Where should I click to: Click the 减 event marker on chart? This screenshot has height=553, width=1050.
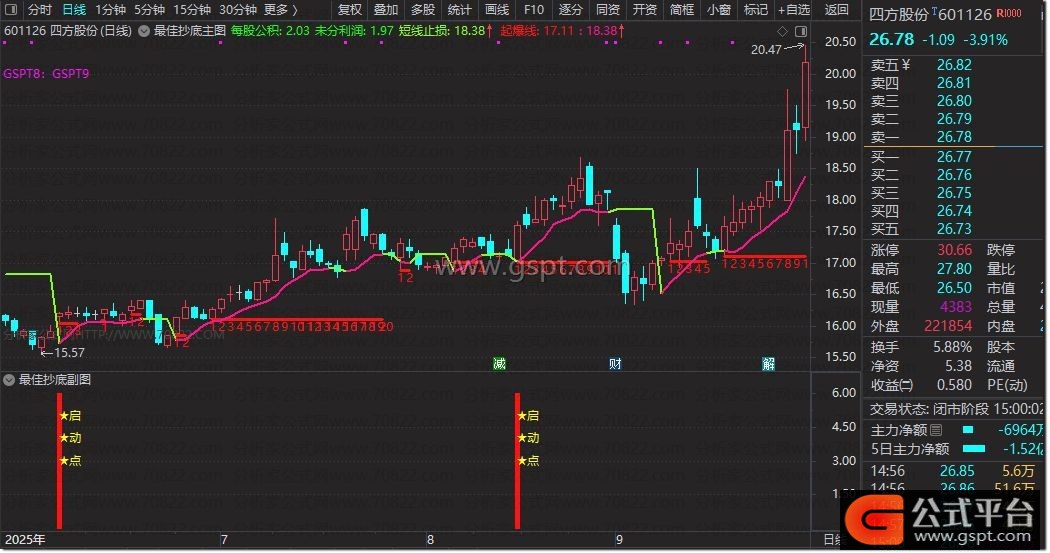[499, 363]
